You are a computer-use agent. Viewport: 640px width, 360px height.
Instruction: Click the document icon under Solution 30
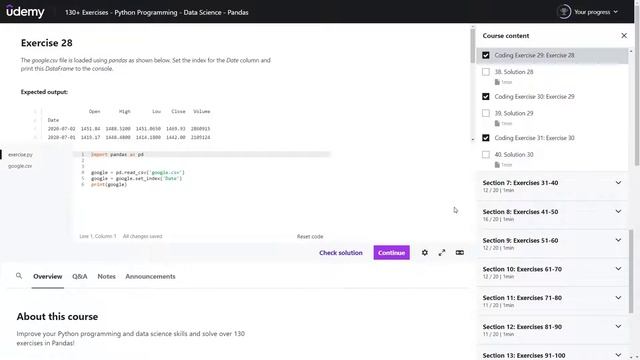pyautogui.click(x=497, y=165)
